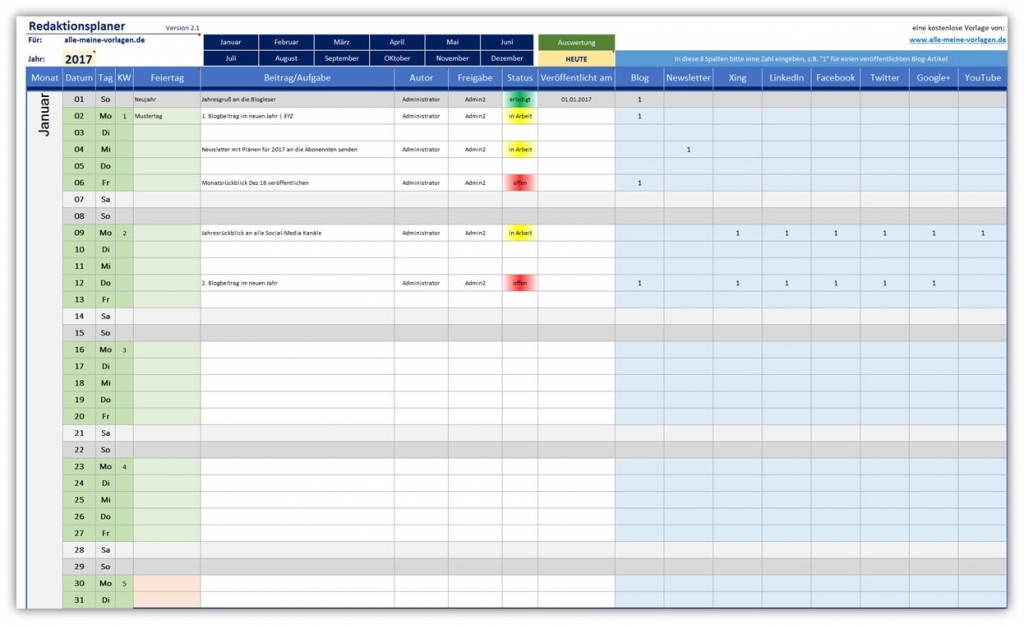Screen dimensions: 1024x625
Task: Go to the Dezember month button
Action: pyautogui.click(x=507, y=59)
